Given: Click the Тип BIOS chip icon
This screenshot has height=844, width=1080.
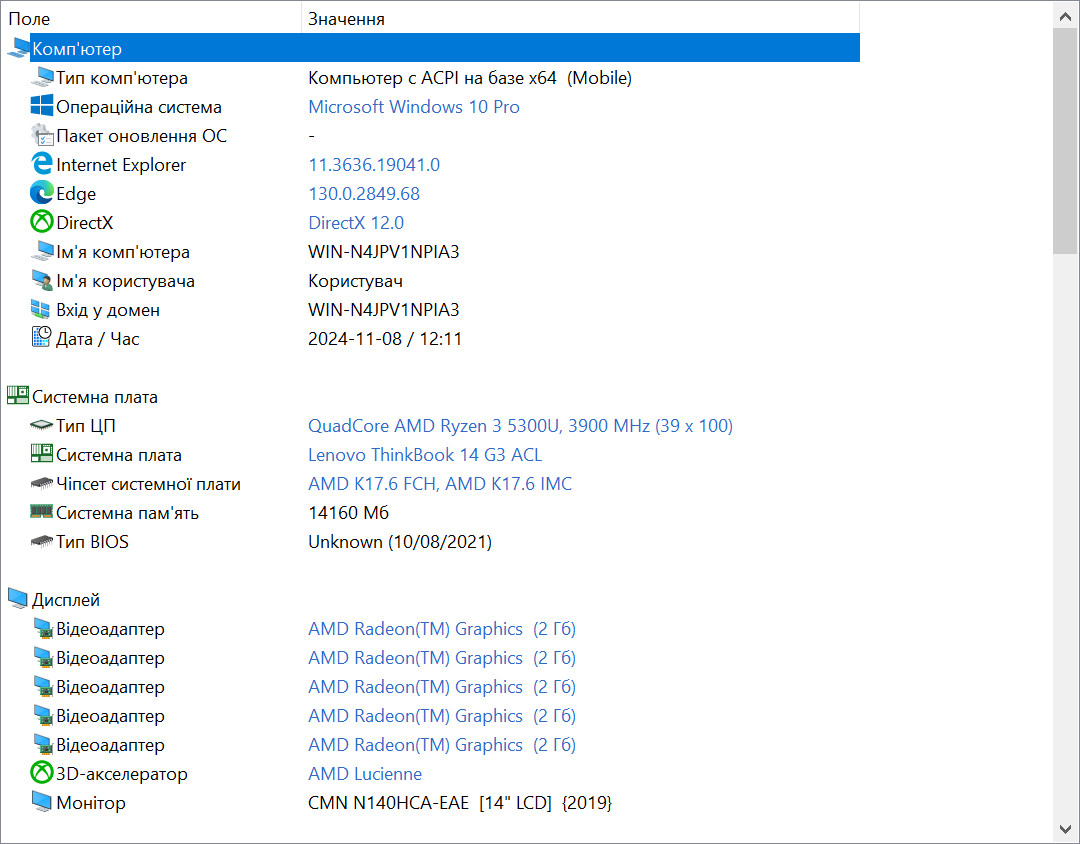Looking at the screenshot, I should click(x=42, y=542).
